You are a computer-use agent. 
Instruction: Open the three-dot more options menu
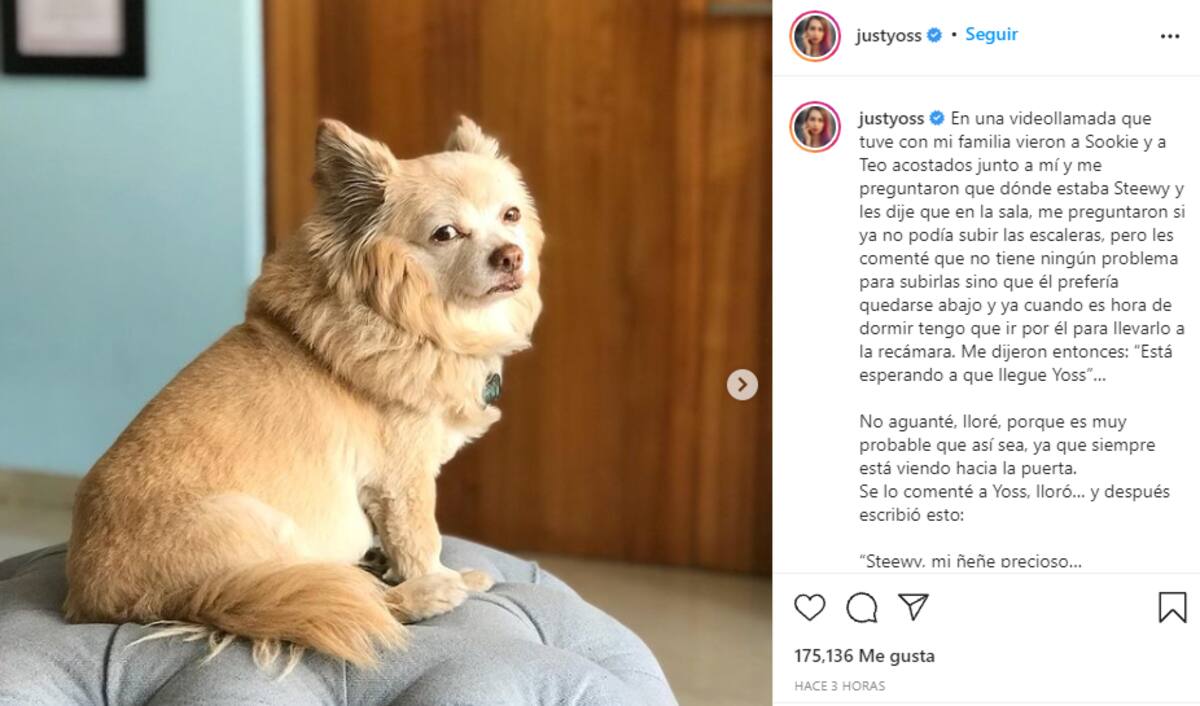click(1170, 36)
